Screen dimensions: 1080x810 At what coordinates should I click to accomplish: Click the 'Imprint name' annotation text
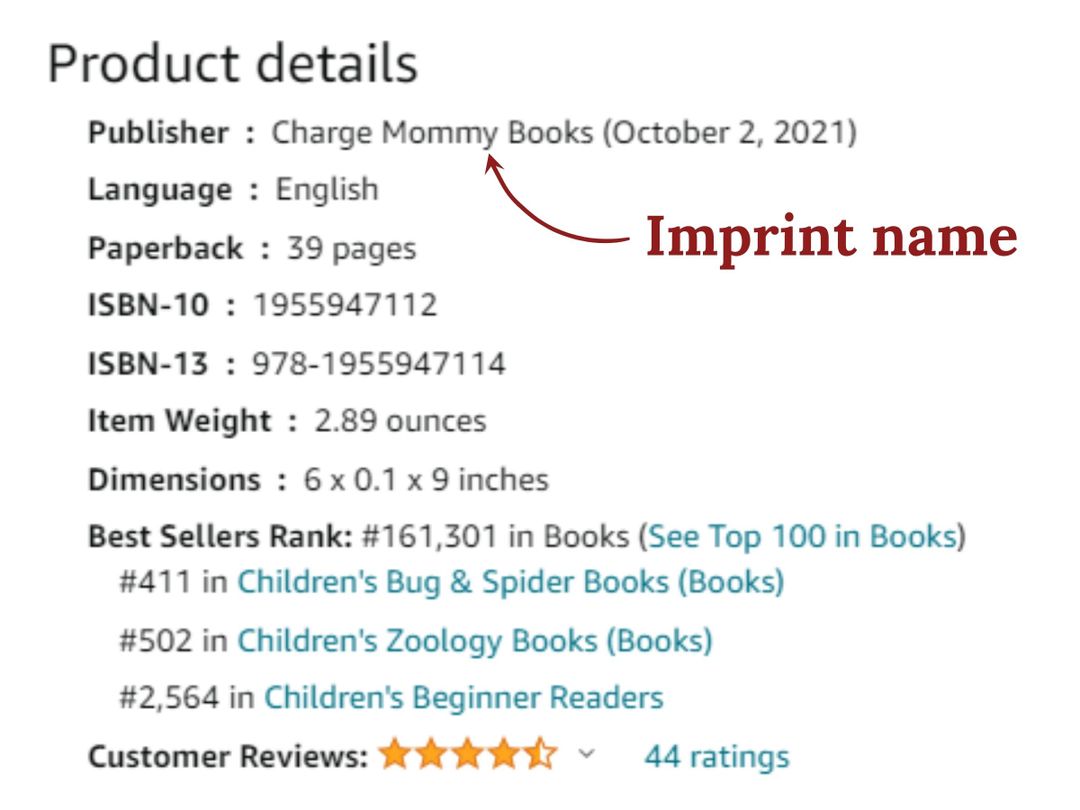830,237
